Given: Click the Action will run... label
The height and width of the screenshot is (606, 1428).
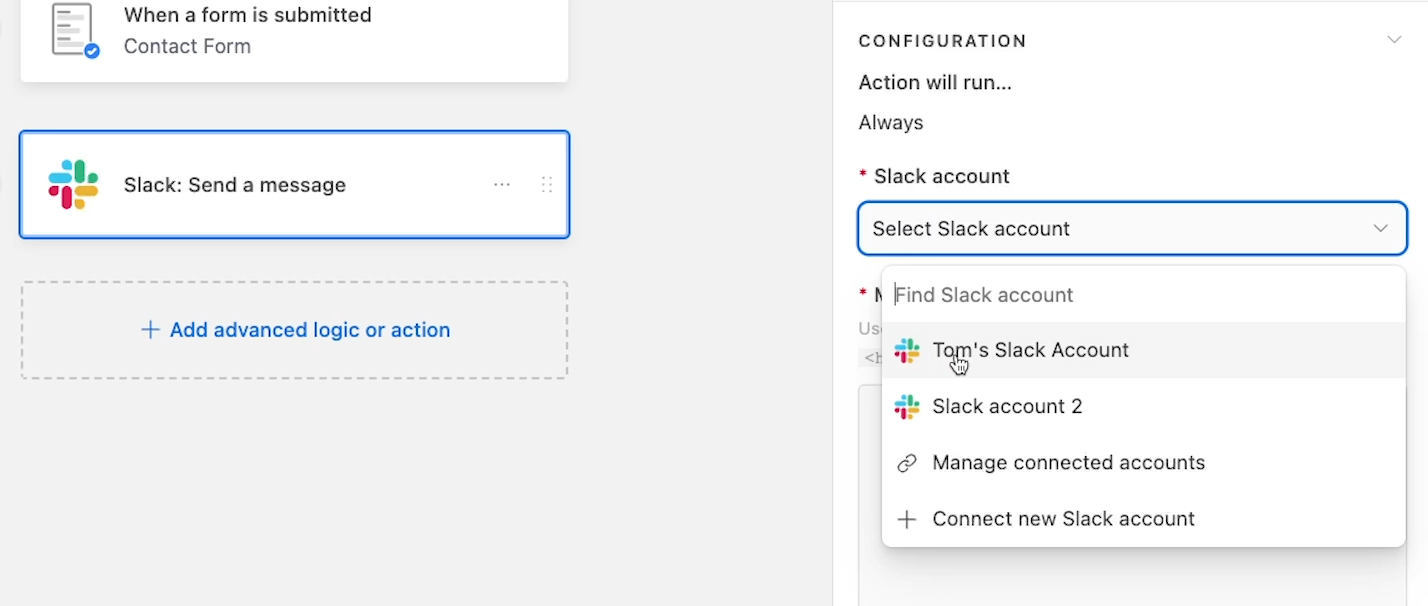Looking at the screenshot, I should (935, 83).
